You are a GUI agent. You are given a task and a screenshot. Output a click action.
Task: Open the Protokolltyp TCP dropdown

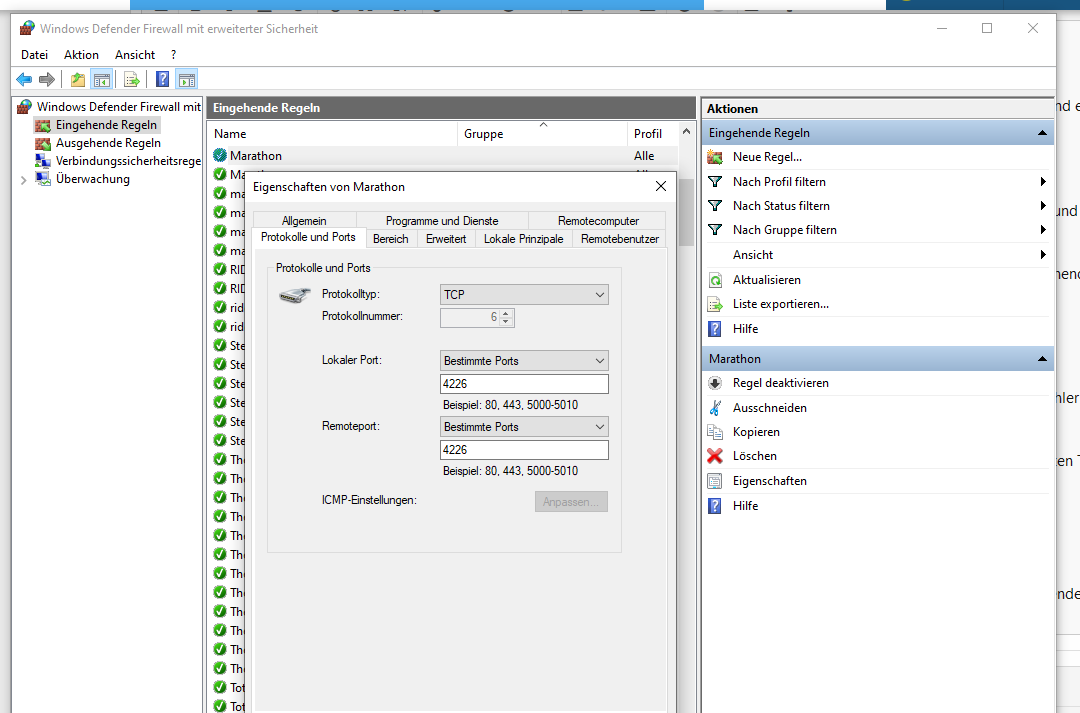click(x=524, y=295)
